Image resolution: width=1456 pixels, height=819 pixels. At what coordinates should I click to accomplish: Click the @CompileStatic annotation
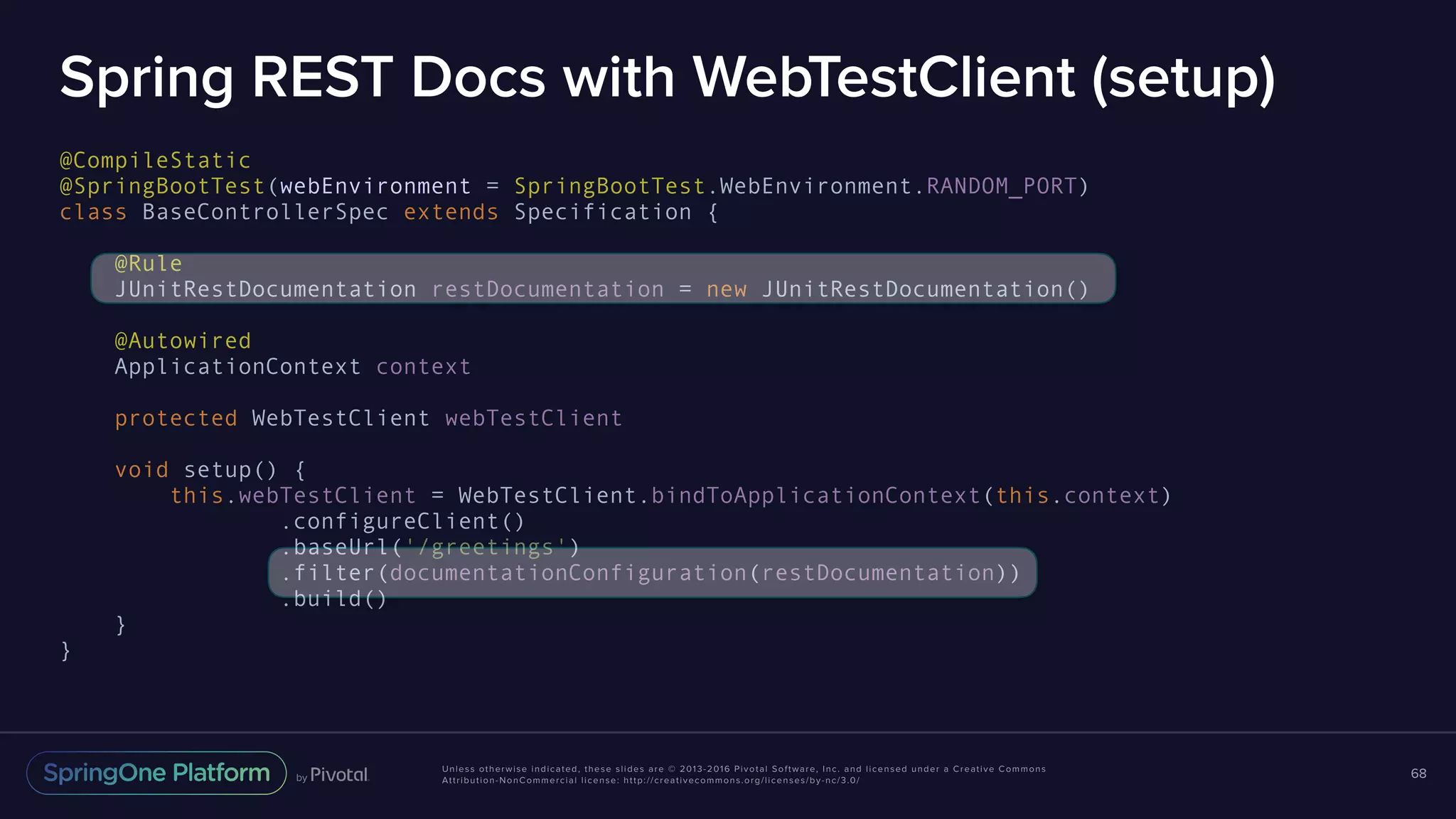pos(155,161)
